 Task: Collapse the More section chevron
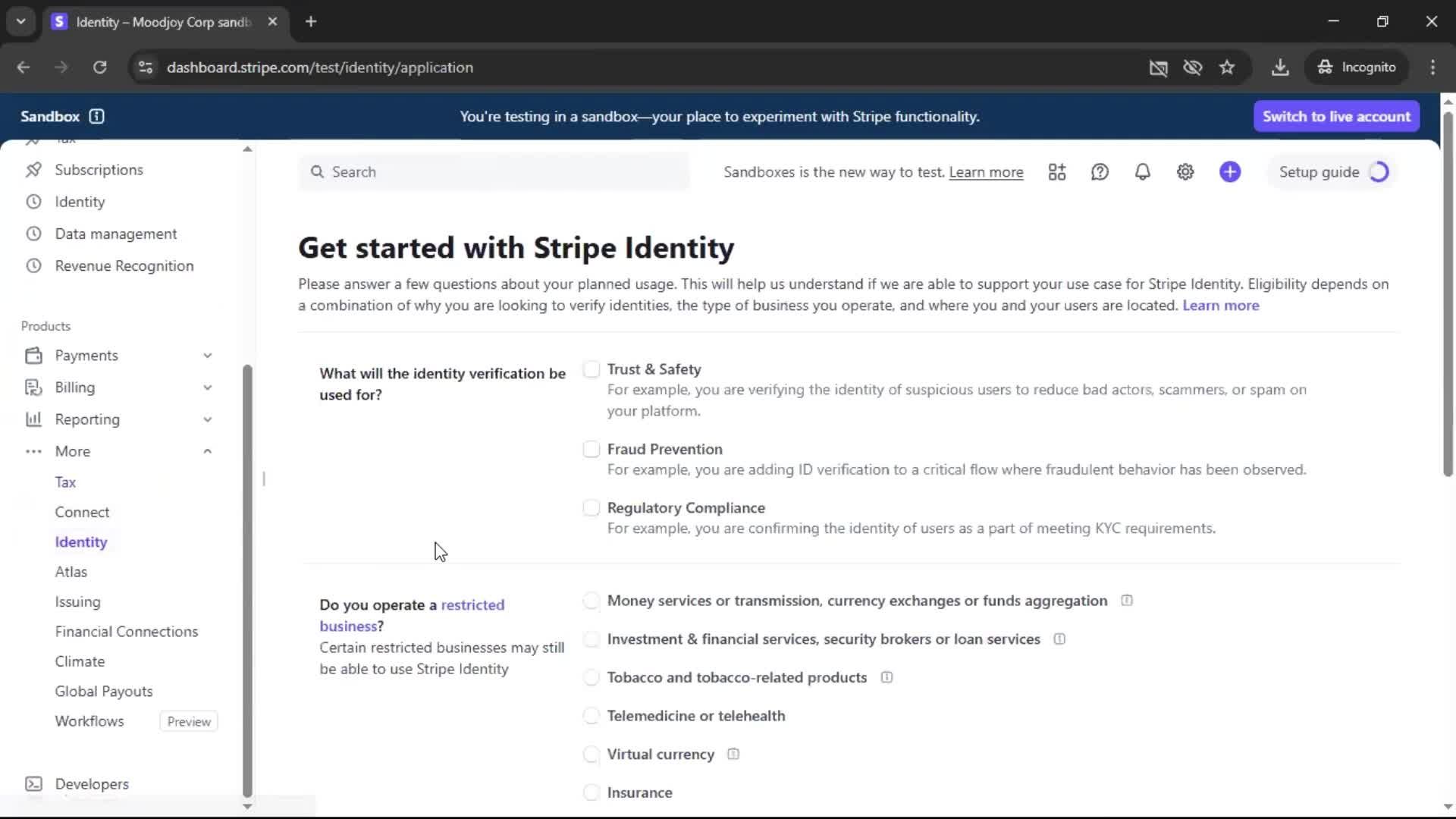pyautogui.click(x=207, y=451)
